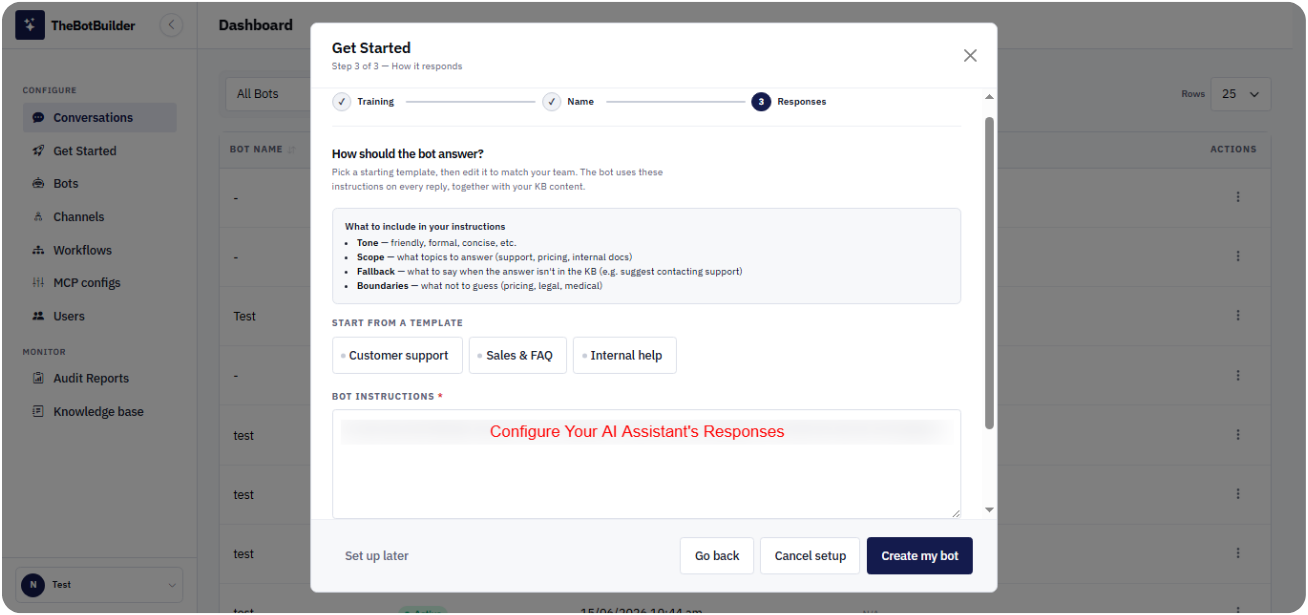Click the Bots robot icon
This screenshot has width=1308, height=615.
[x=38, y=184]
